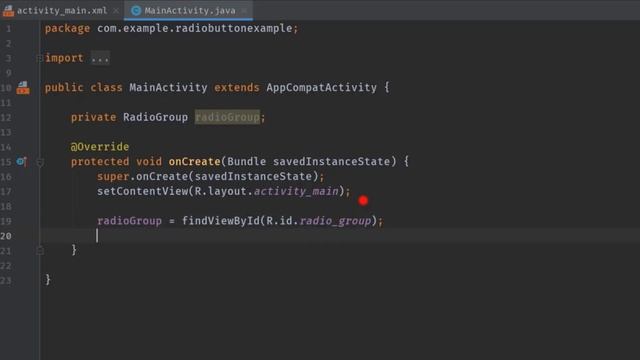The image size is (640, 360).
Task: Close the activity_main.xml tab
Action: pyautogui.click(x=116, y=11)
